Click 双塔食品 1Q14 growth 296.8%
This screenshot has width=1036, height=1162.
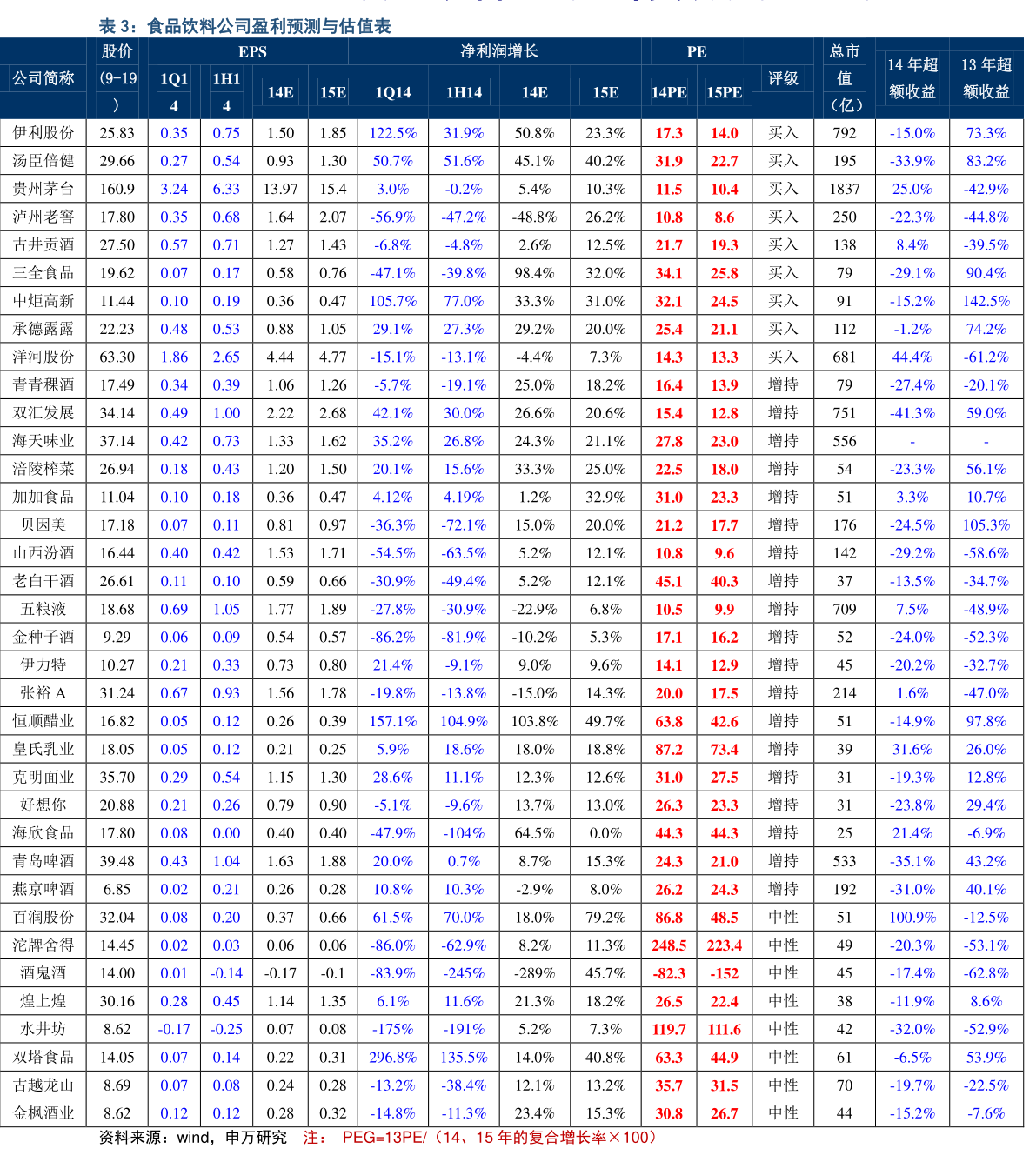coord(393,1058)
